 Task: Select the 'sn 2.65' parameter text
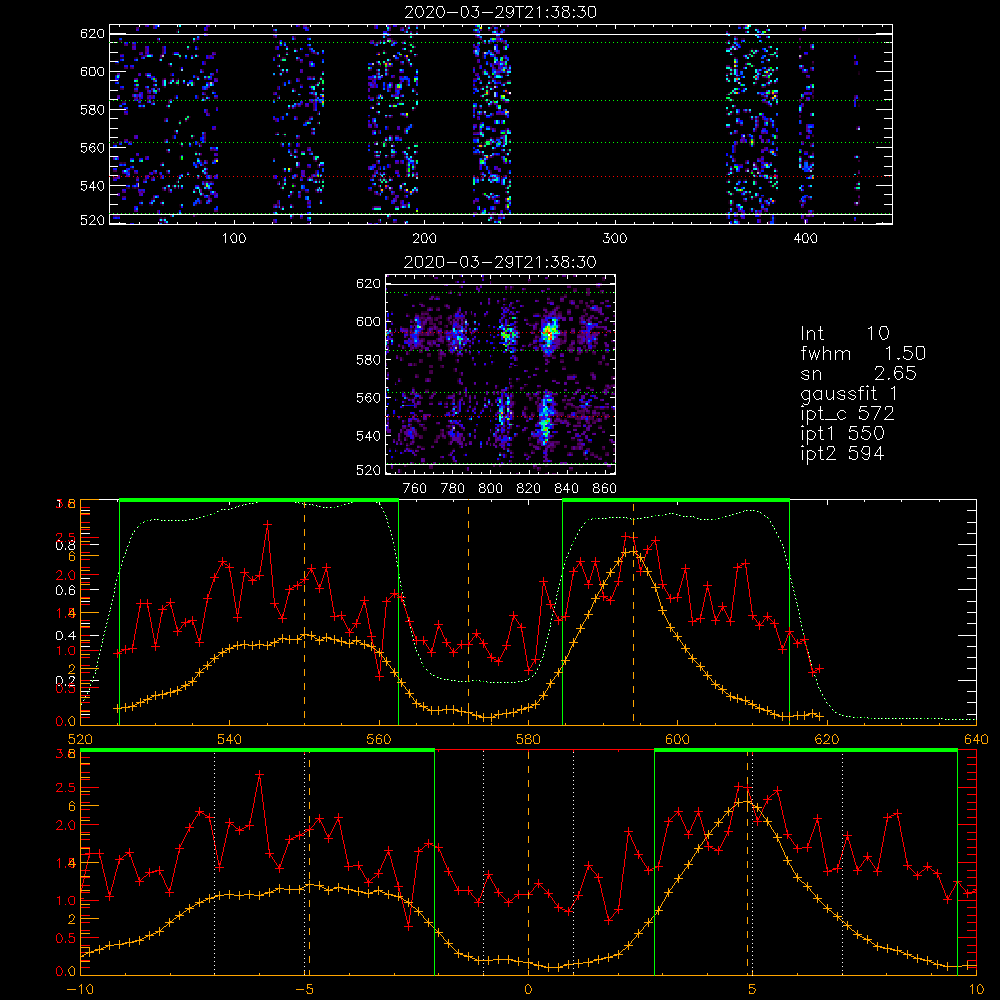point(858,373)
